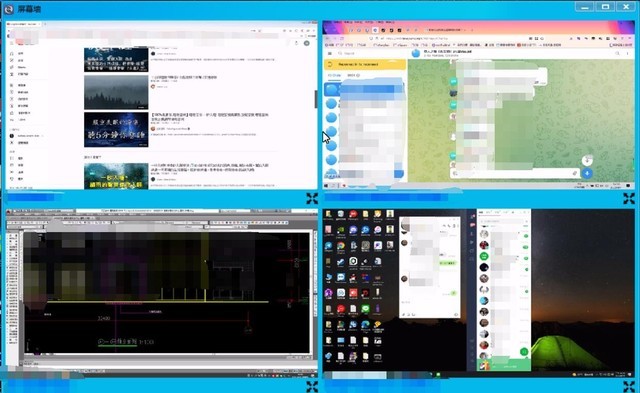
Task: Click the blue round button beside message box
Action: (587, 173)
